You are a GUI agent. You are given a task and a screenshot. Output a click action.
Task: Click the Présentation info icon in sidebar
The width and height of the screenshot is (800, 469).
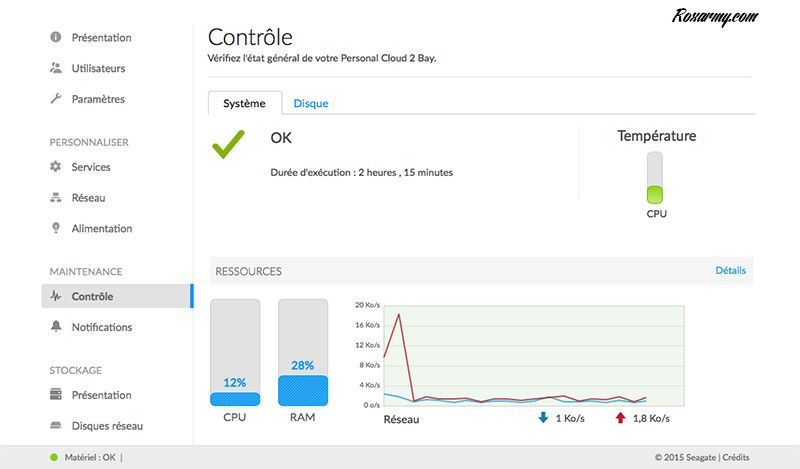pyautogui.click(x=56, y=38)
